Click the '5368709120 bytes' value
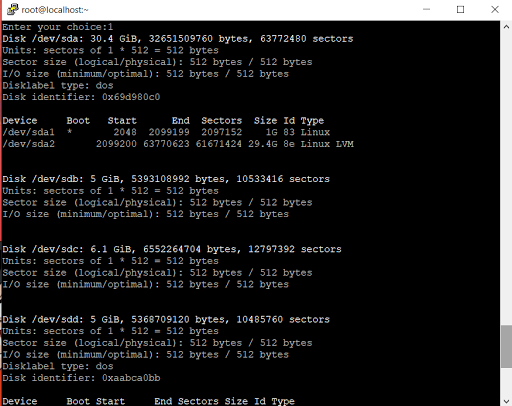The height and width of the screenshot is (406, 512). point(178,319)
